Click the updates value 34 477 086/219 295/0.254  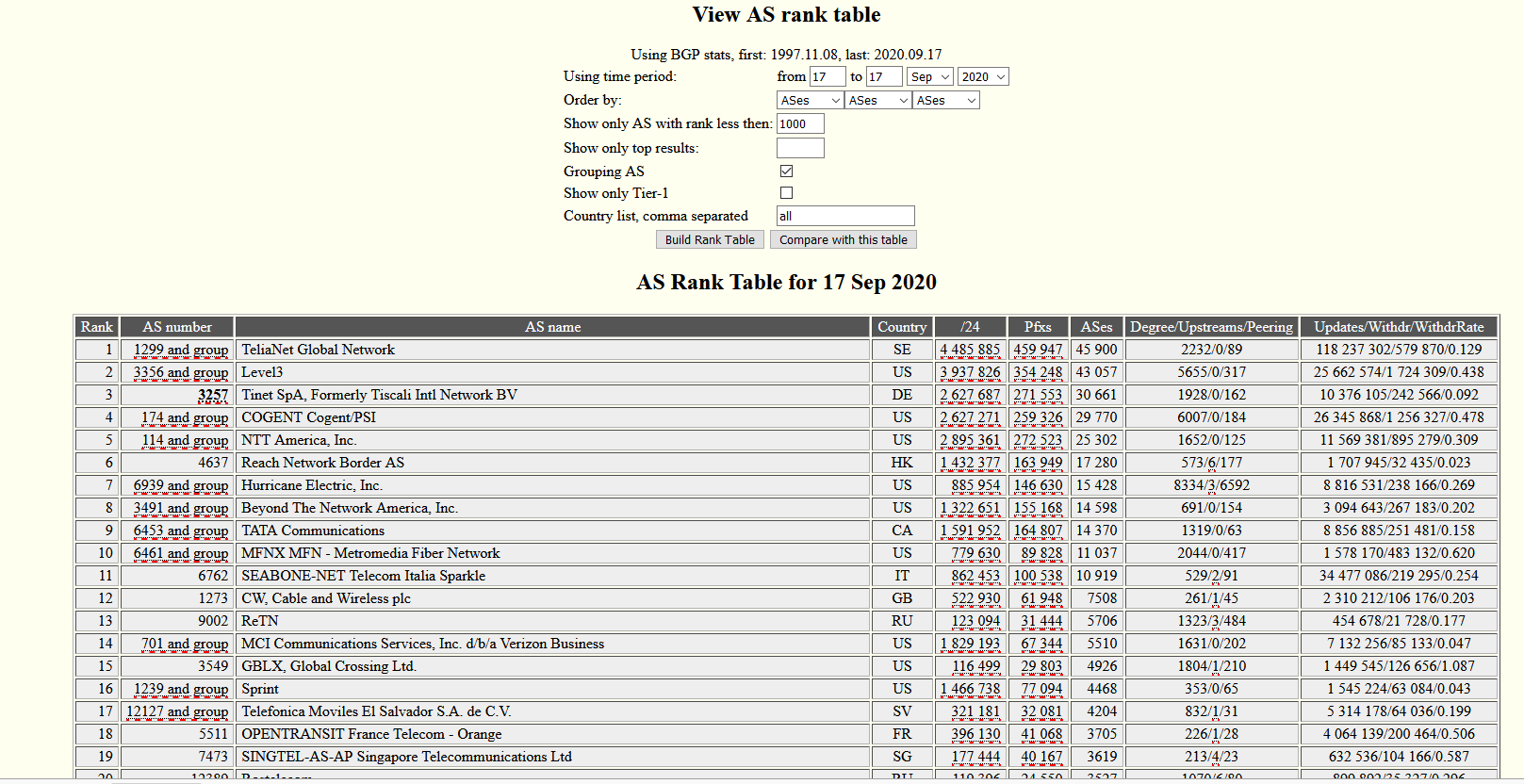[1399, 576]
